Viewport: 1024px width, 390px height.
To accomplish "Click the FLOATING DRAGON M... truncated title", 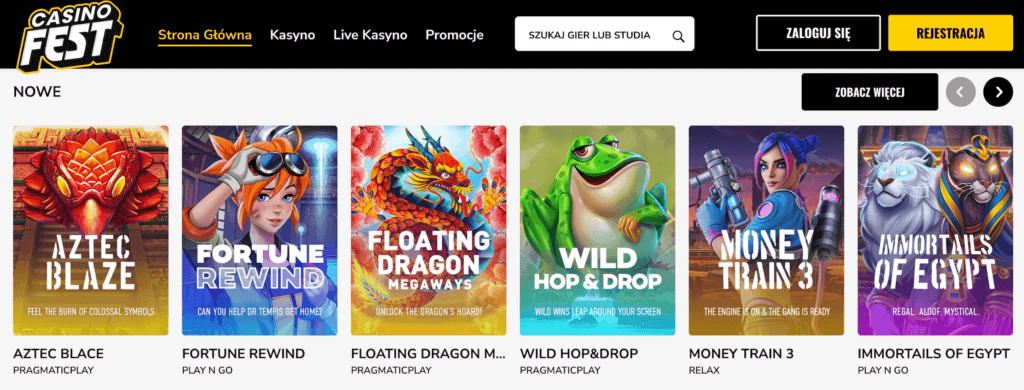I will [428, 354].
